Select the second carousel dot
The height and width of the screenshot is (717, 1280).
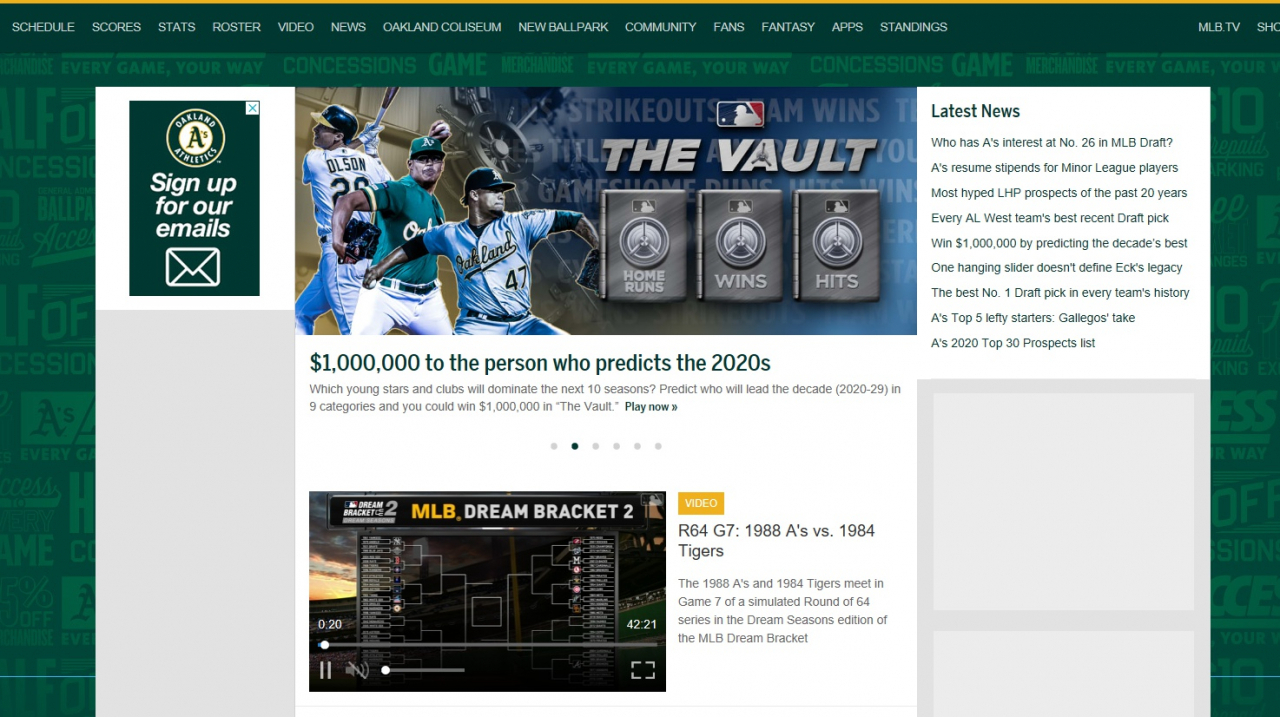pos(575,446)
